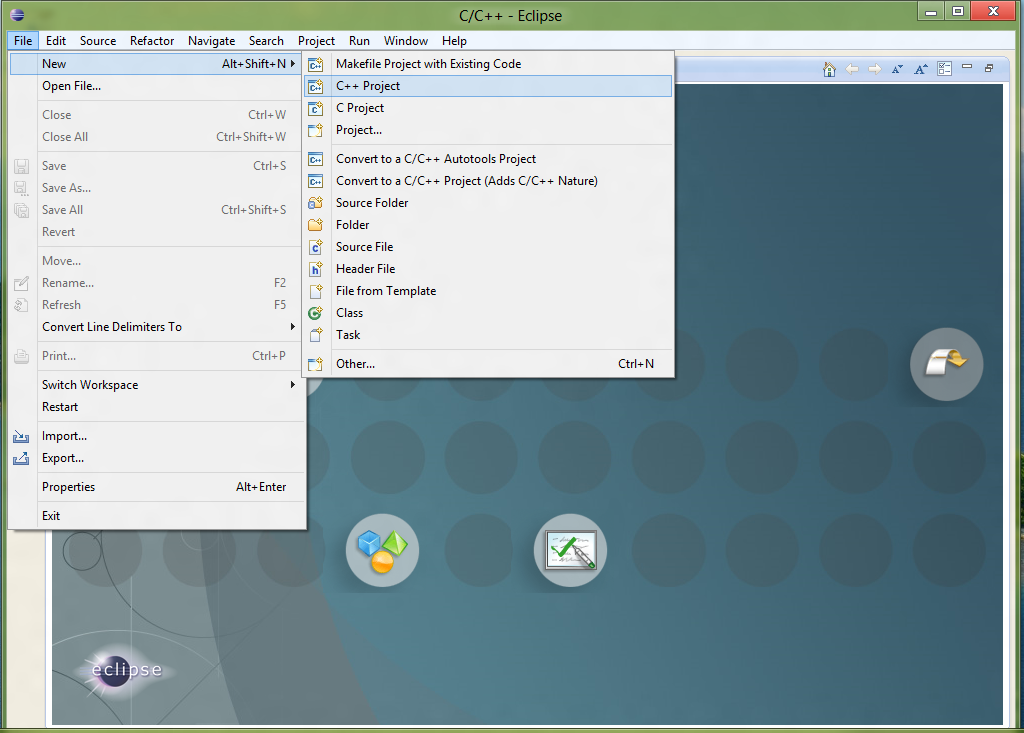Click Move... in the File menu
The image size is (1024, 733).
157,261
